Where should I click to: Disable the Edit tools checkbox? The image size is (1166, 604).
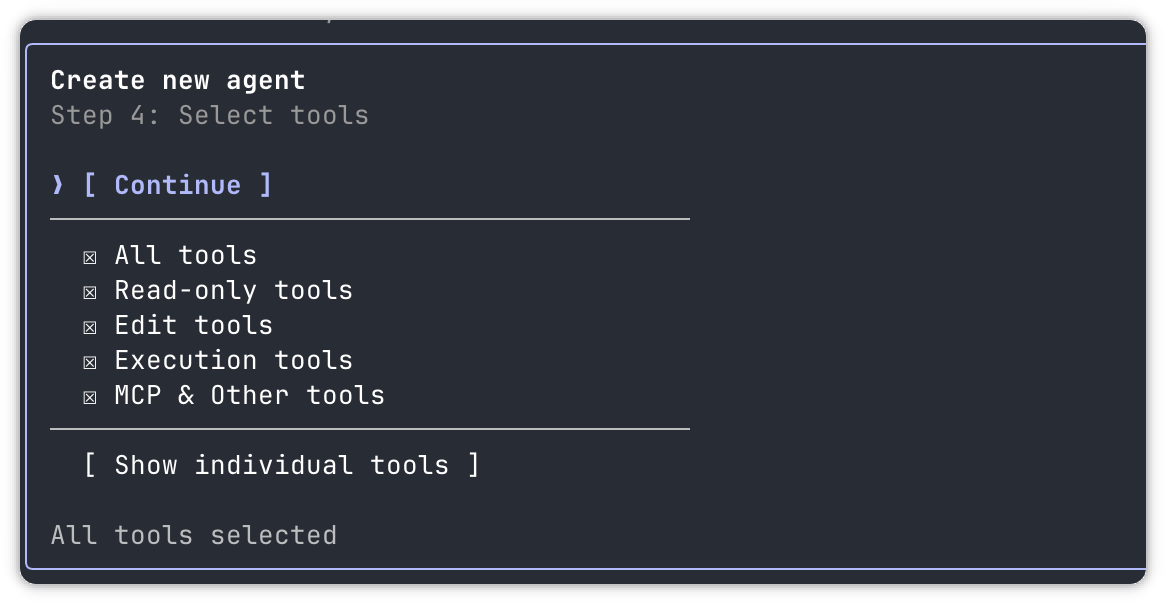pyautogui.click(x=90, y=327)
